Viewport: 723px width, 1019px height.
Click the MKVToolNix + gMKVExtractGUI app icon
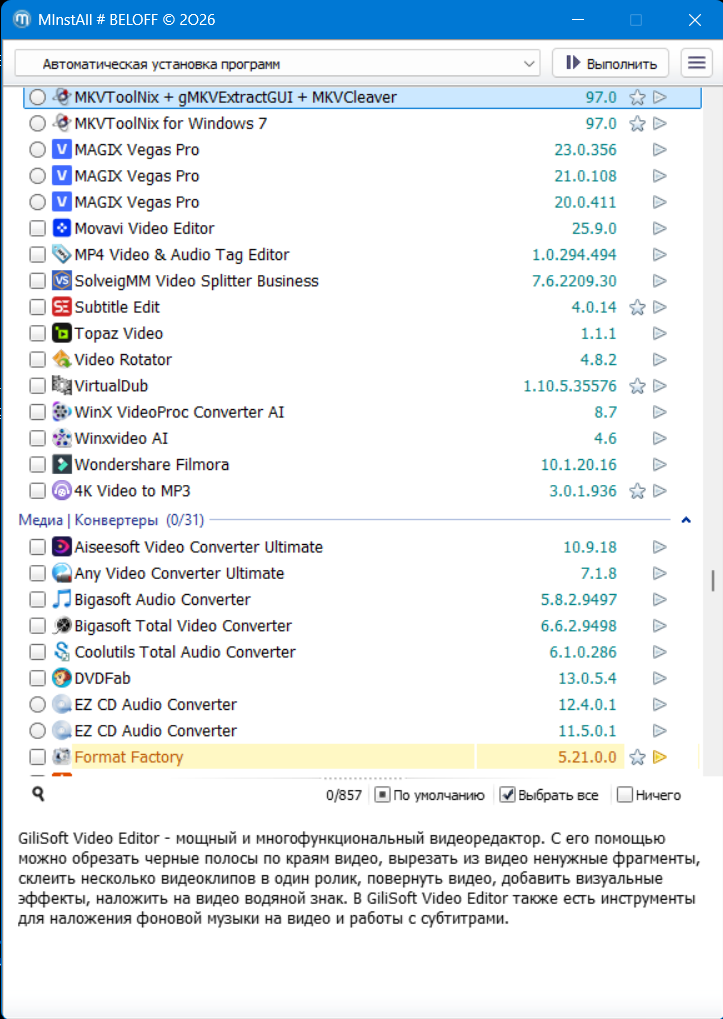pyautogui.click(x=61, y=97)
